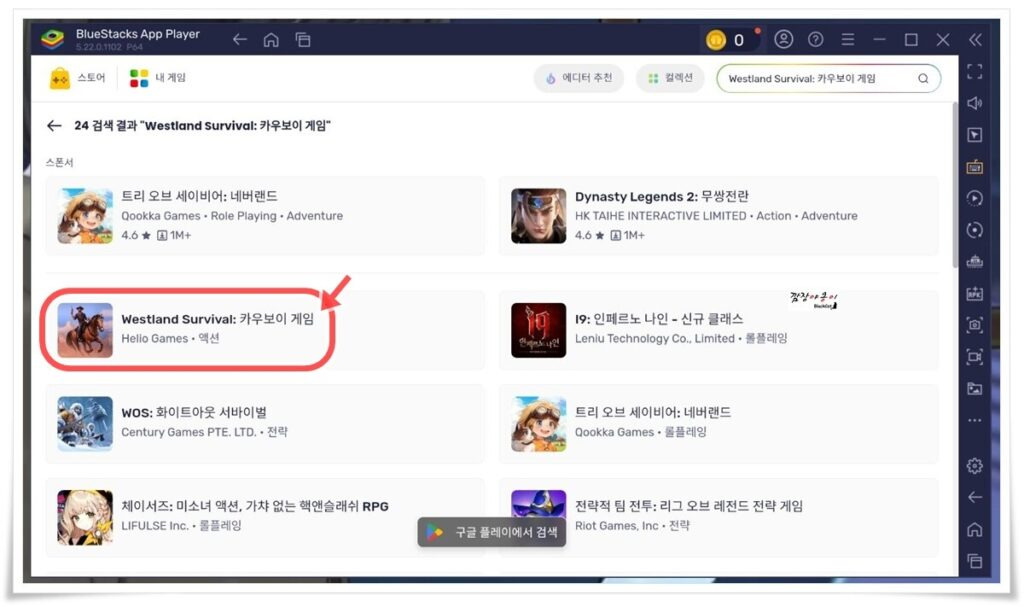Image resolution: width=1024 pixels, height=607 pixels.
Task: Click the sidebar home icon near bottom
Action: coord(974,529)
